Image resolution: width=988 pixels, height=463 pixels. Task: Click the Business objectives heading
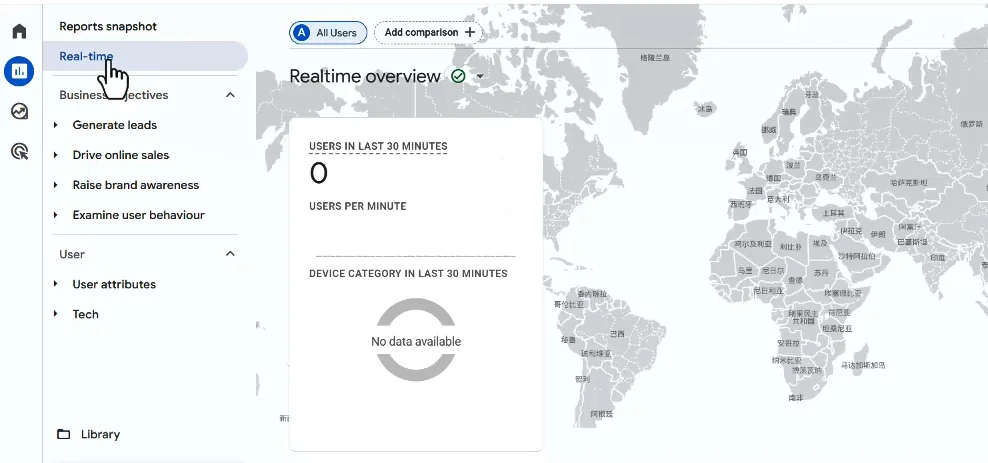point(113,95)
